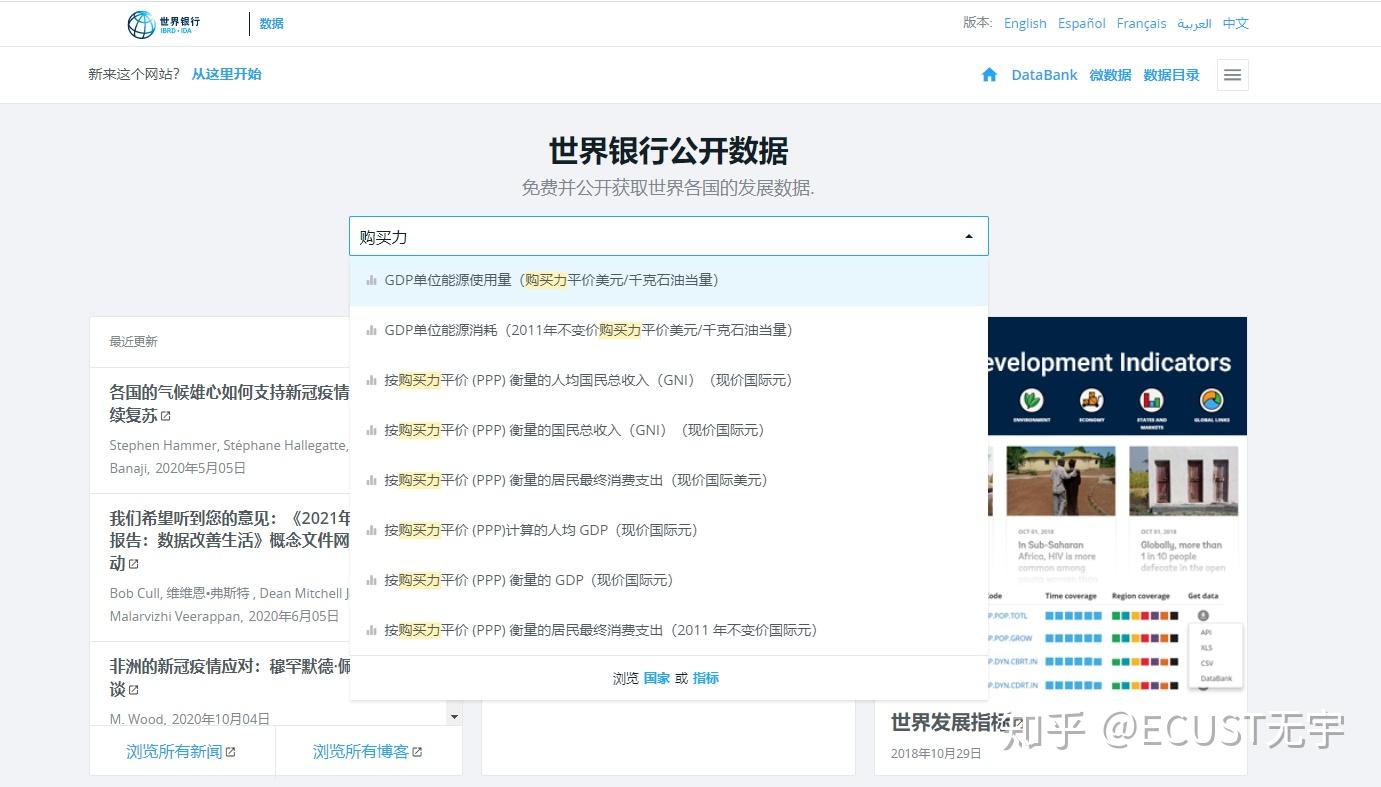Click the States and Markets icon
This screenshot has height=787, width=1381.
[x=1152, y=401]
